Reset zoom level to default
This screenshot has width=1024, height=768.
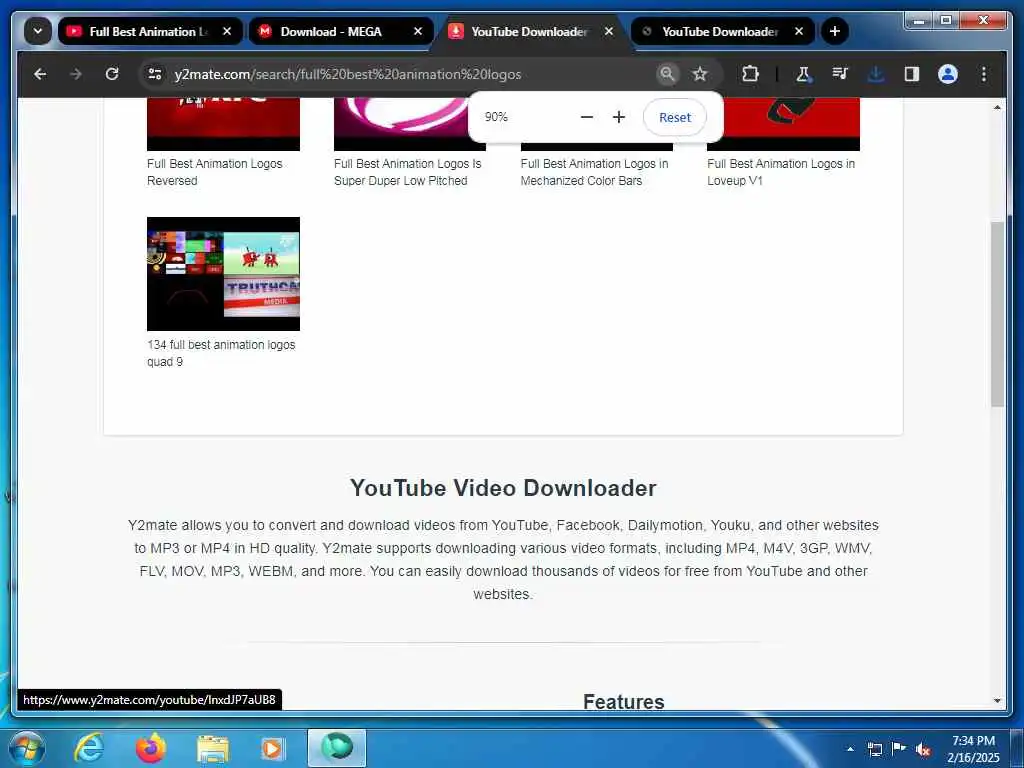pyautogui.click(x=675, y=118)
